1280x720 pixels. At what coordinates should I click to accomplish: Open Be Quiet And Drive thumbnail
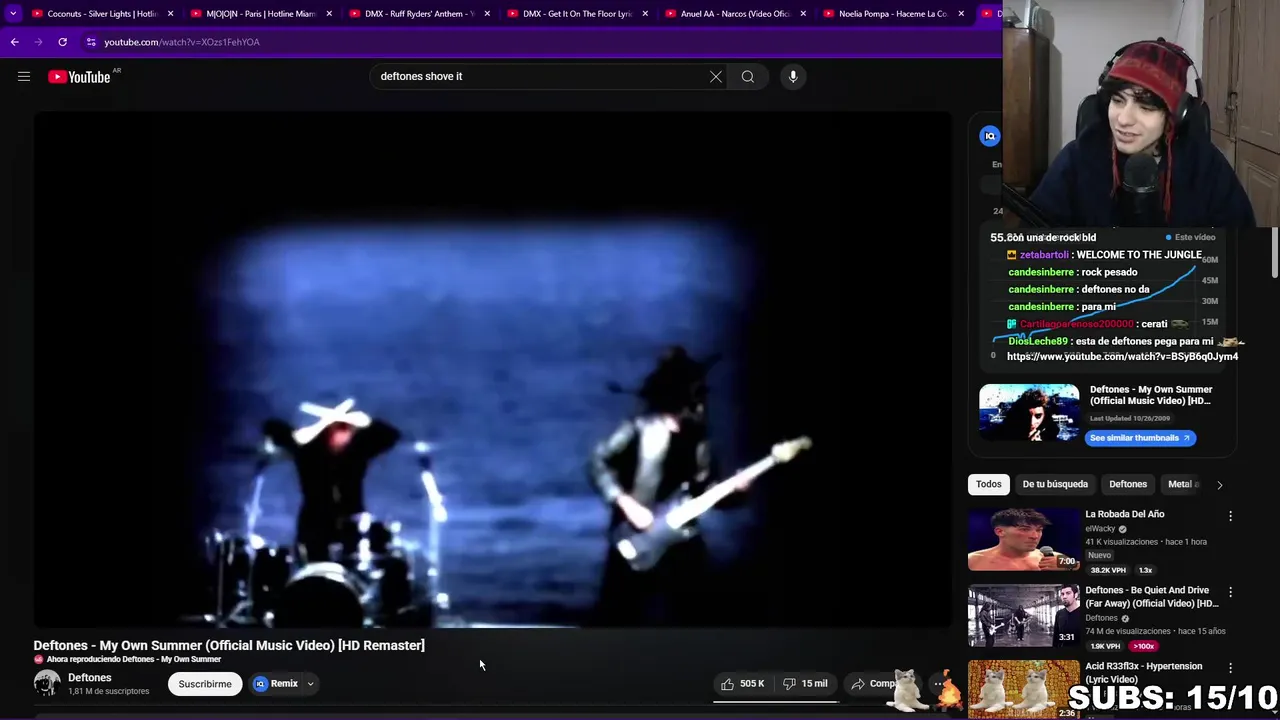coord(1024,615)
